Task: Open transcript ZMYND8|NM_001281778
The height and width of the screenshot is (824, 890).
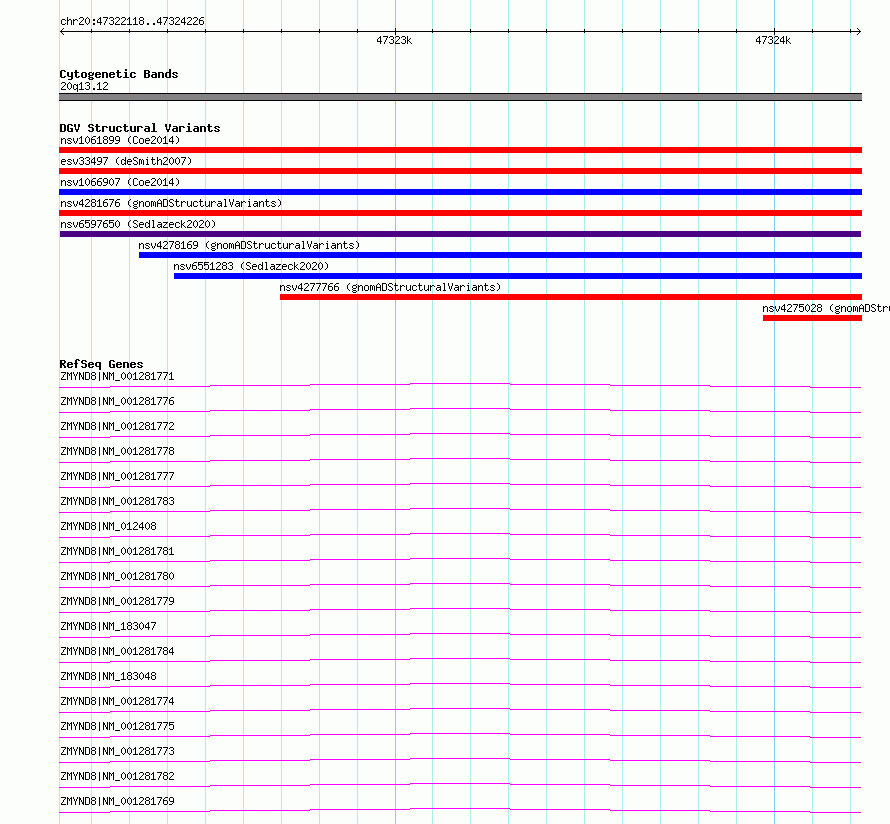Action: click(x=117, y=451)
